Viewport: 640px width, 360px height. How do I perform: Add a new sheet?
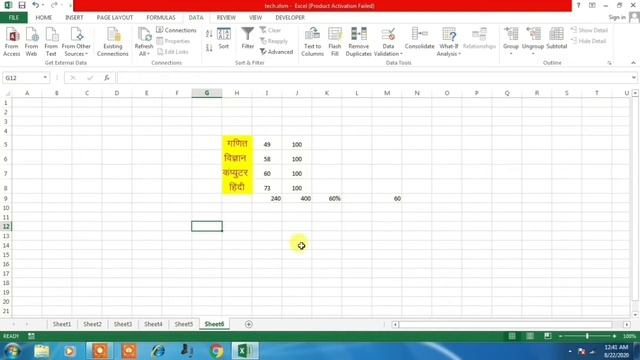(x=249, y=324)
